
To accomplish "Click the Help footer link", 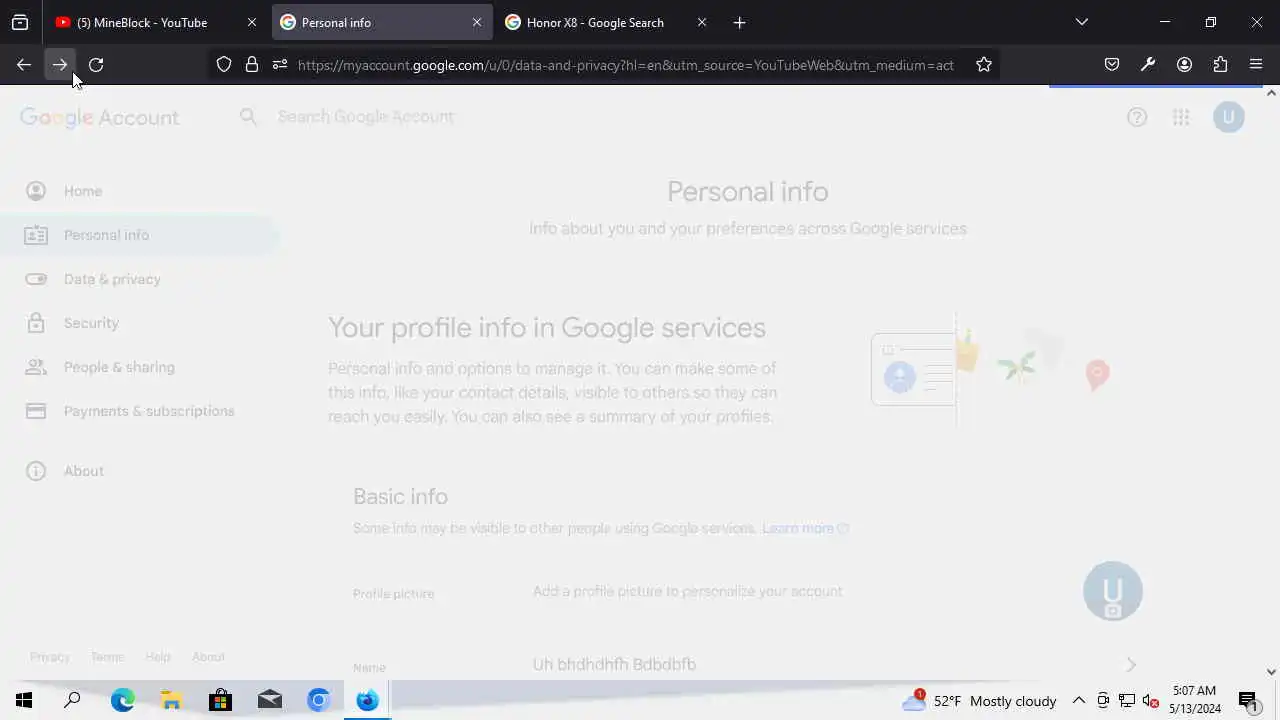I will pos(158,657).
